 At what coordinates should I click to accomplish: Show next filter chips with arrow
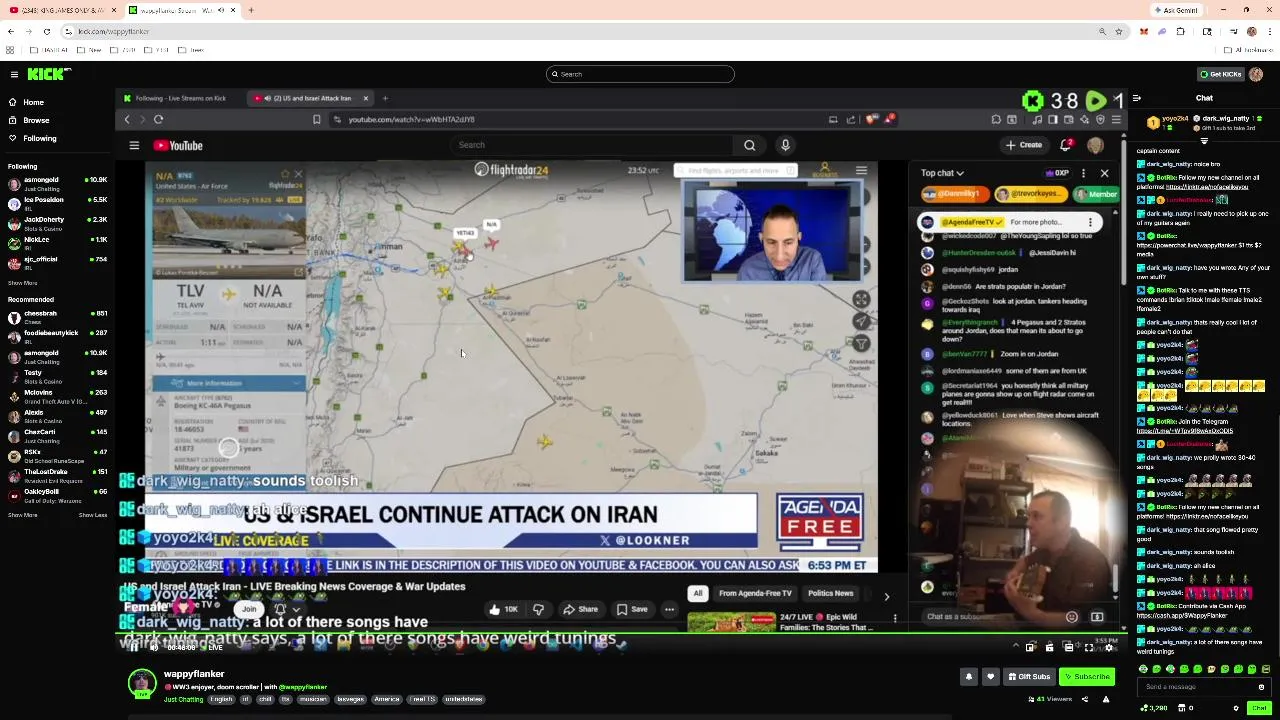point(886,596)
